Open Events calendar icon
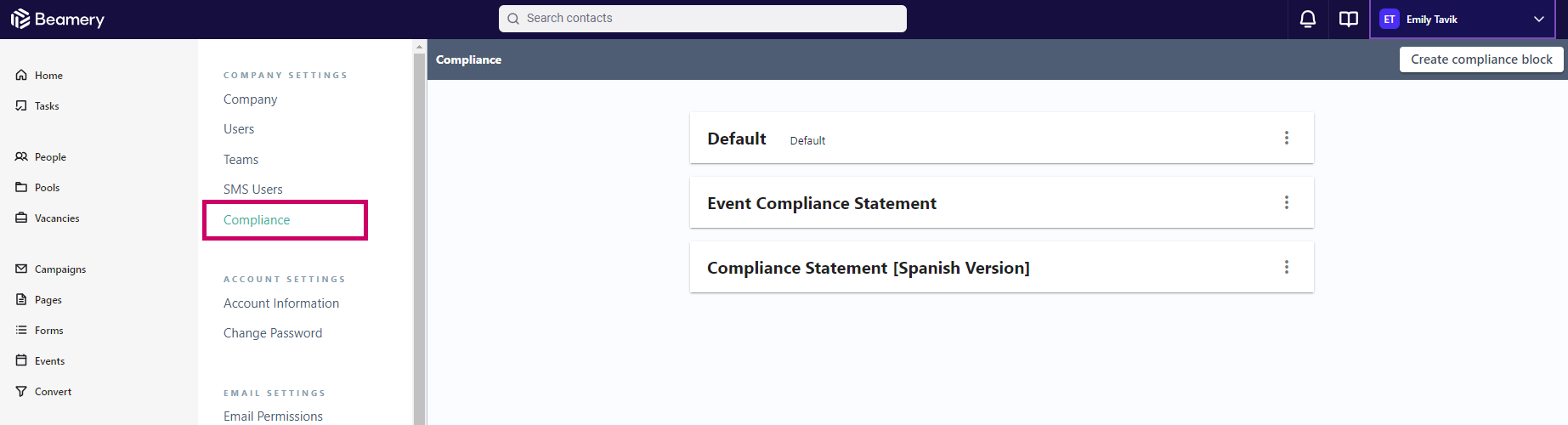Screen dimensions: 1568x425 [x=21, y=360]
